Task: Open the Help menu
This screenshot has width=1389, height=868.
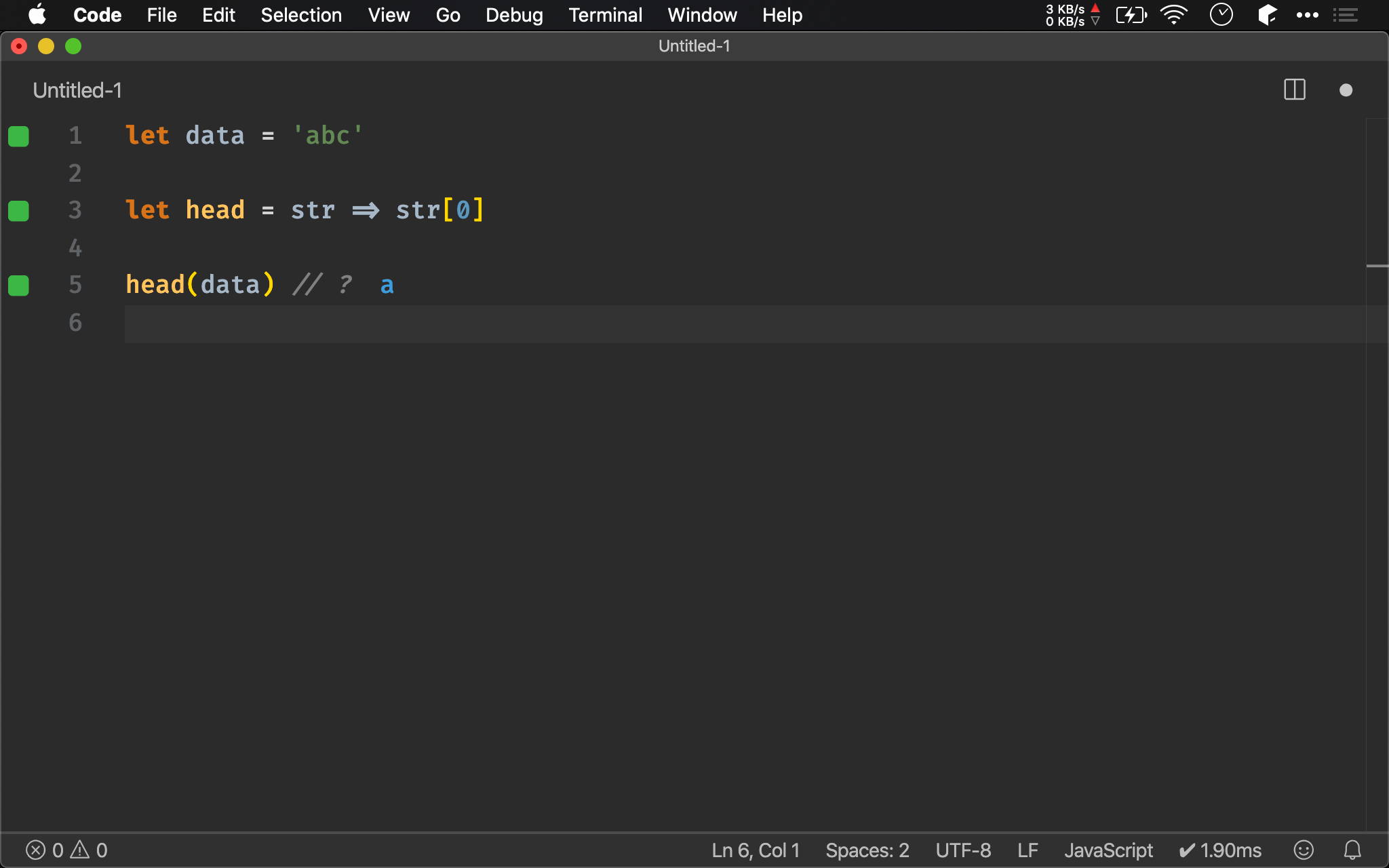Action: pos(782,15)
